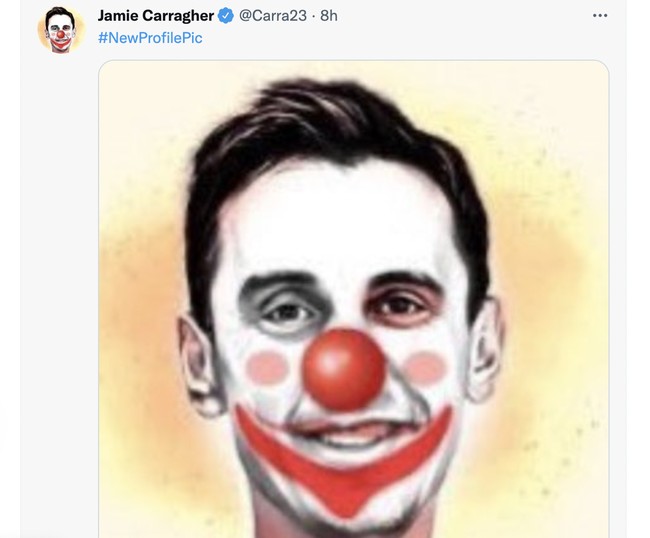Image resolution: width=650 pixels, height=538 pixels.
Task: Open Jamie Carragher's clown avatar profile picture
Action: 61,29
